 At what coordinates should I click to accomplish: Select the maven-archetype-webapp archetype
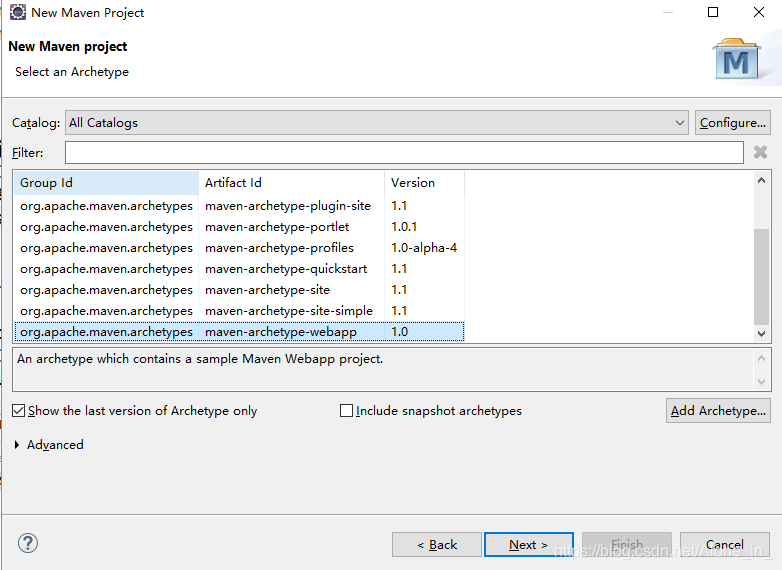tap(239, 332)
